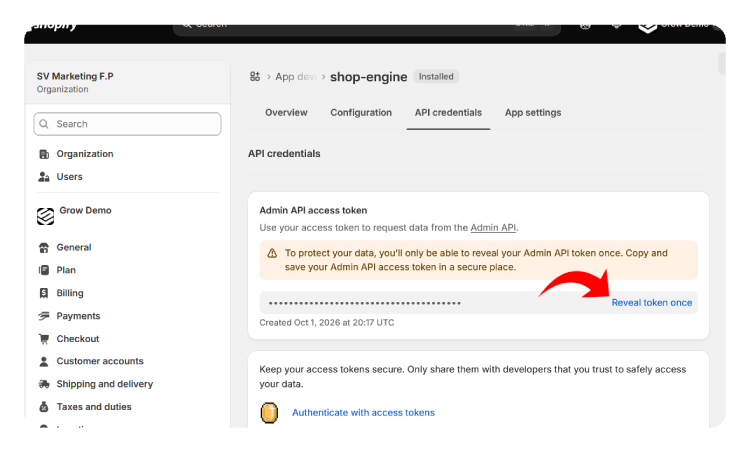Click the API credentials section heading
This screenshot has height=452, width=750.
pos(284,154)
